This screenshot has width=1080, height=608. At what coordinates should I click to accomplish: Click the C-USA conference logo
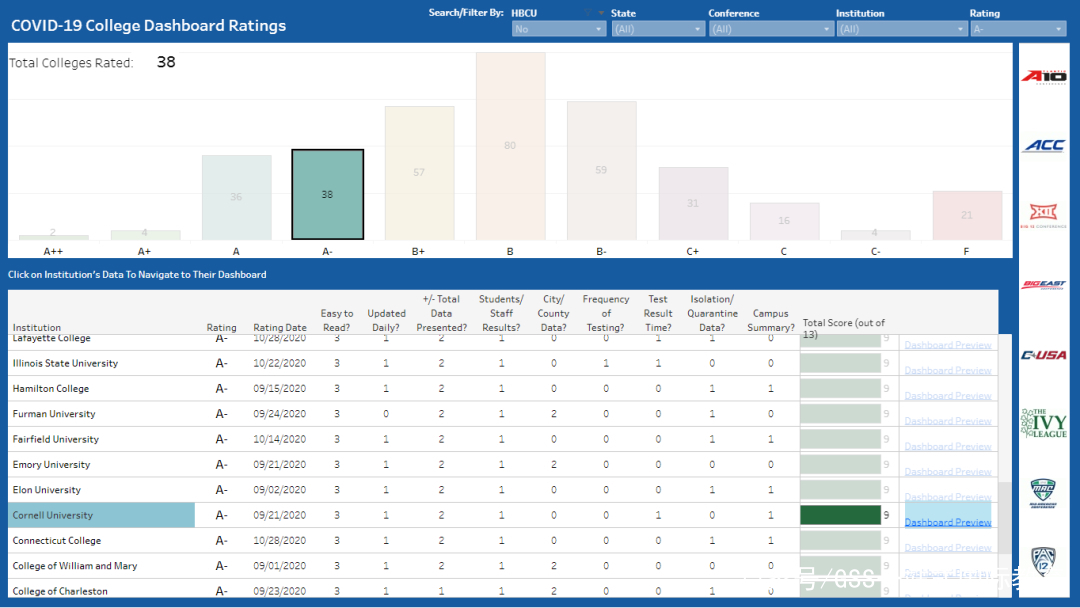pos(1043,355)
